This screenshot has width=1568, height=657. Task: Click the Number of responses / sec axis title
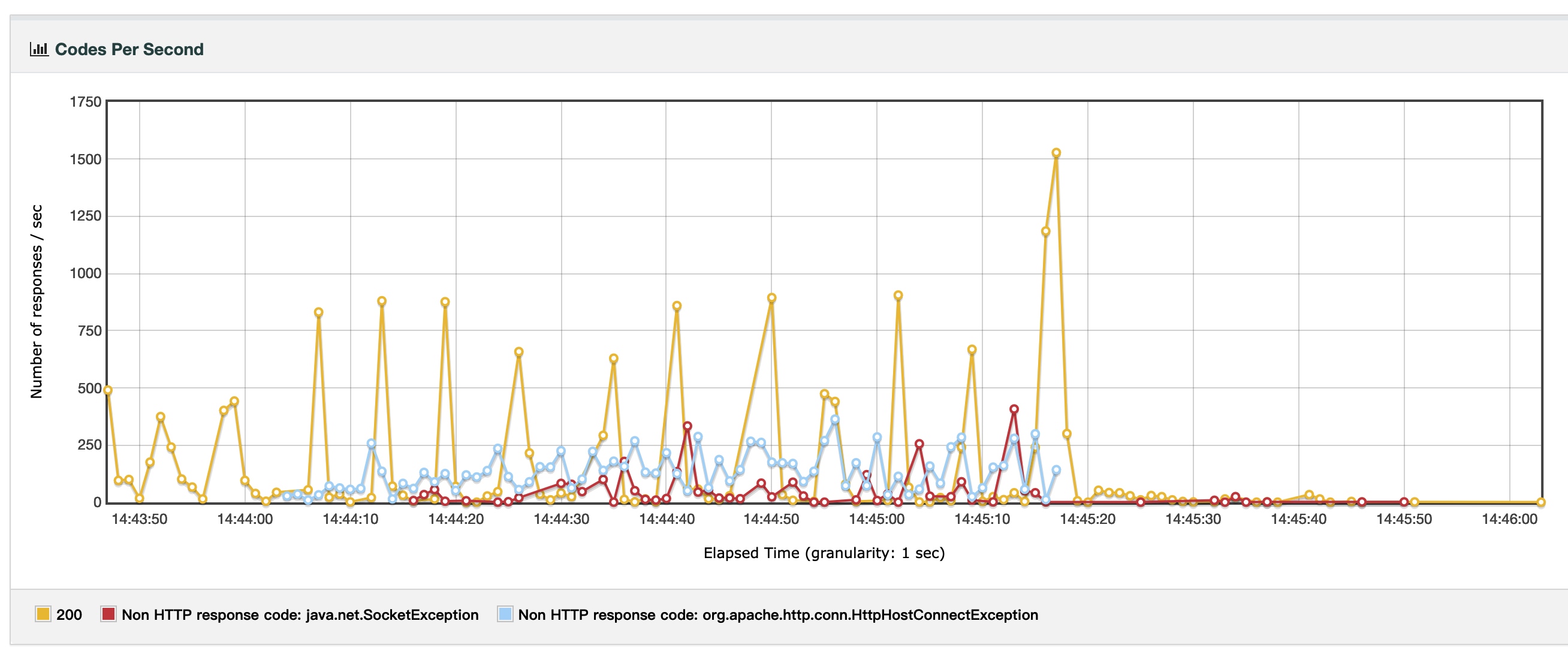(x=37, y=302)
